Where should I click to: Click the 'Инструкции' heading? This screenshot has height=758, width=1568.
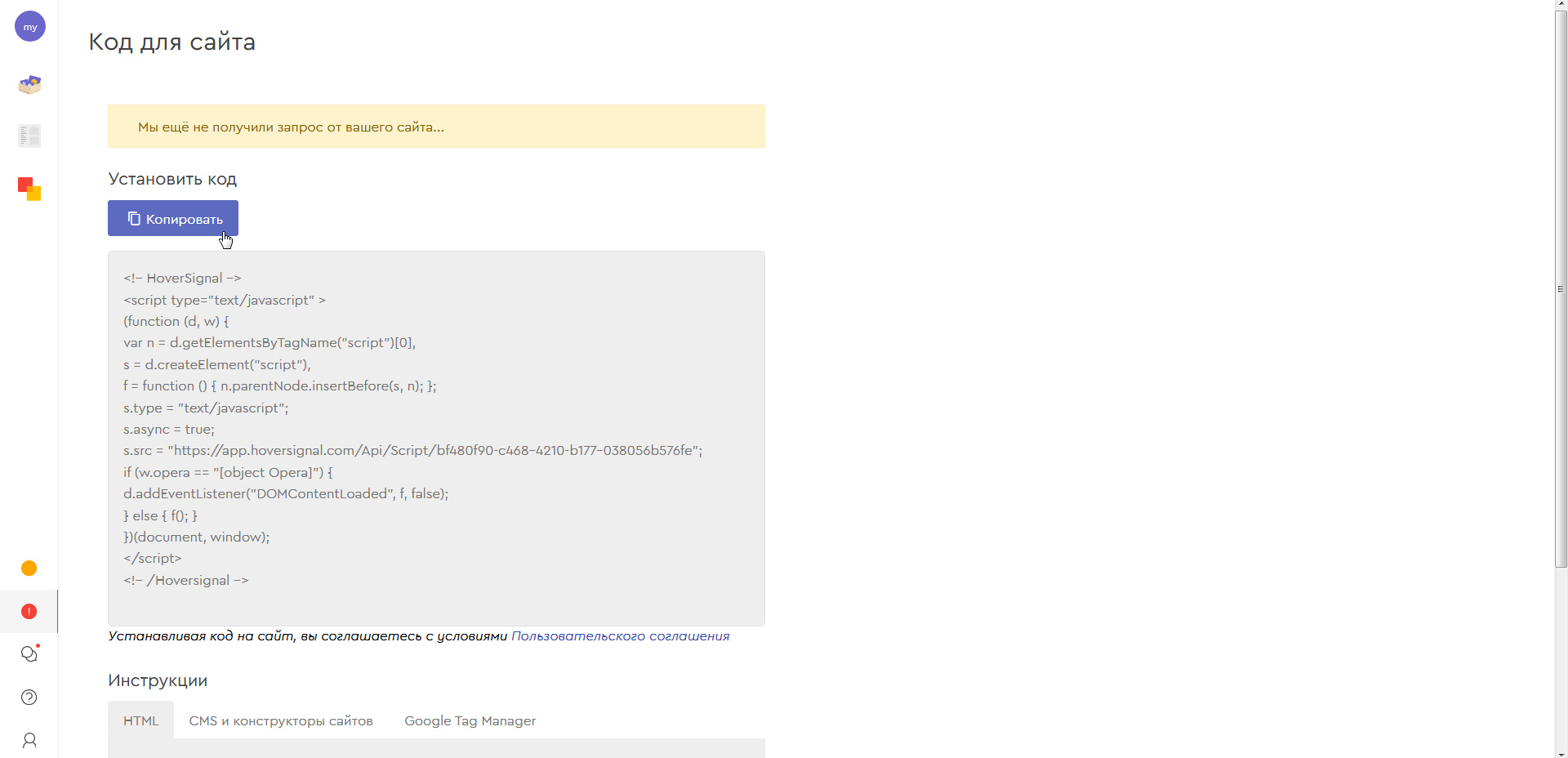pos(158,680)
